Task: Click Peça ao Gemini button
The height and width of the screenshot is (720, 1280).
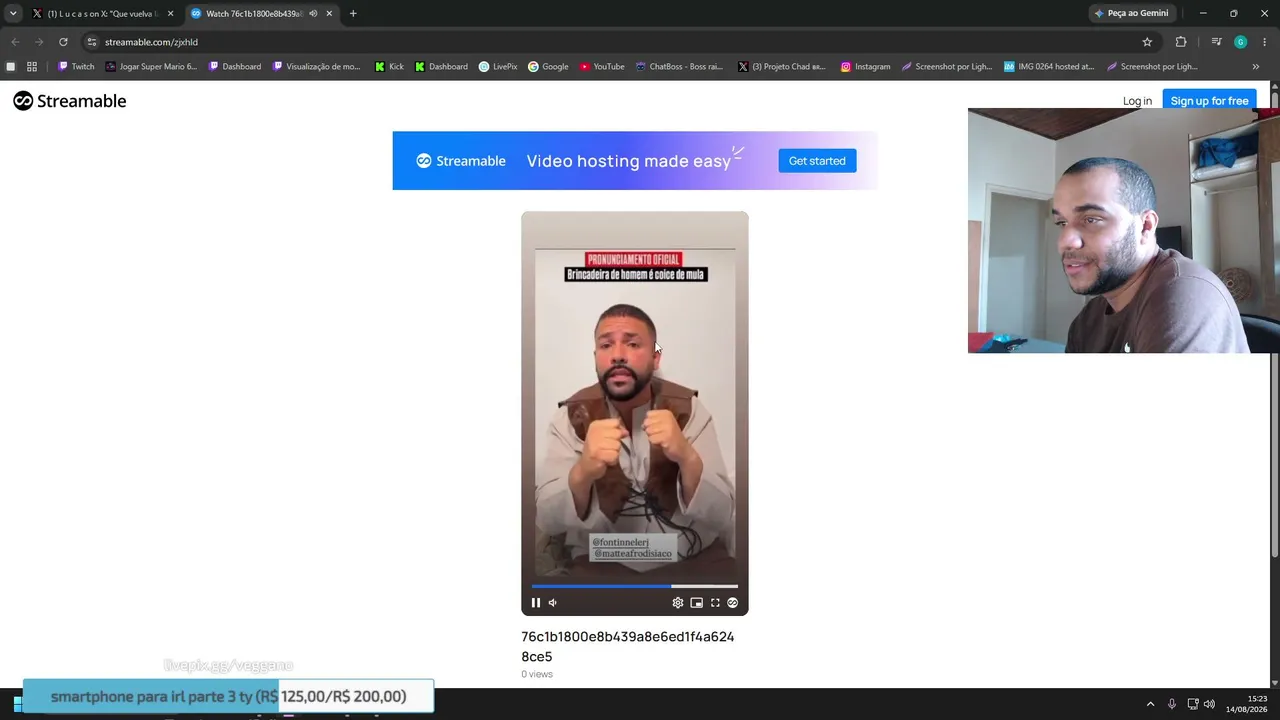Action: (1131, 14)
